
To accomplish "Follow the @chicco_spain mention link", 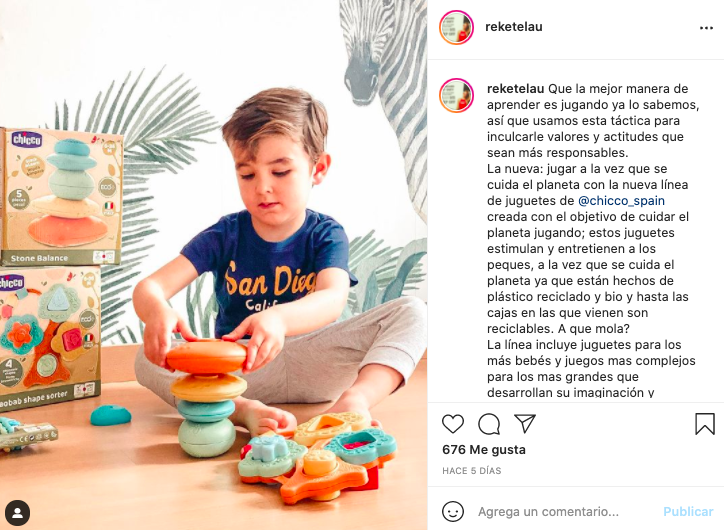I will pyautogui.click(x=621, y=201).
